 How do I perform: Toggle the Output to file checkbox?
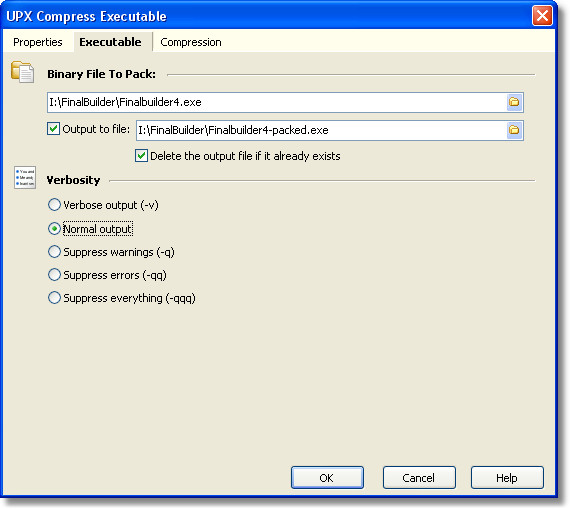(53, 129)
